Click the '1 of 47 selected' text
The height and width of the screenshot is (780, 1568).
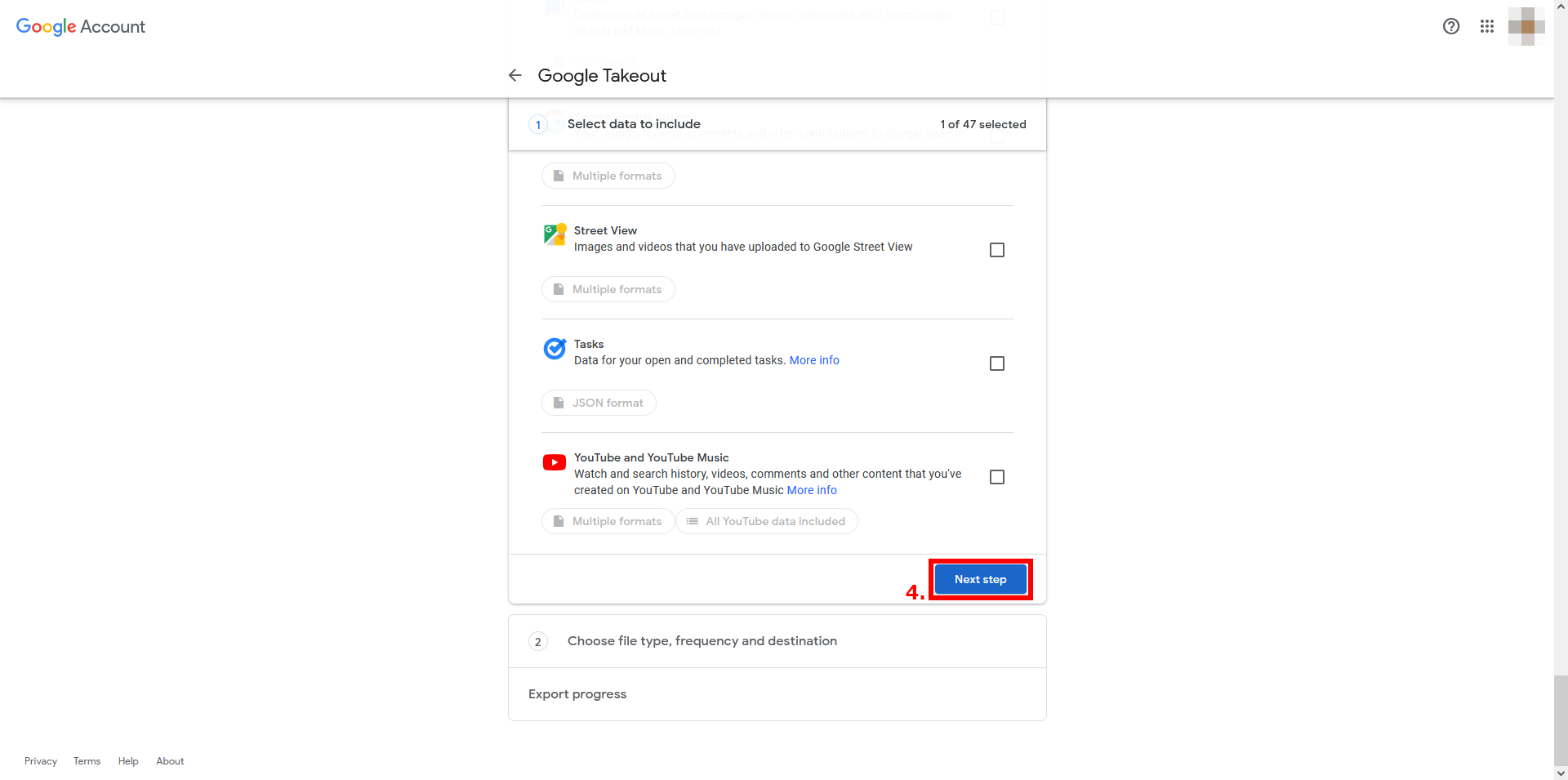click(x=983, y=124)
